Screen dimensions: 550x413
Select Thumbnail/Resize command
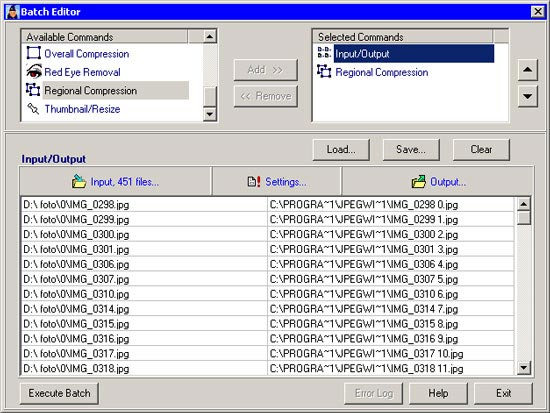82,109
